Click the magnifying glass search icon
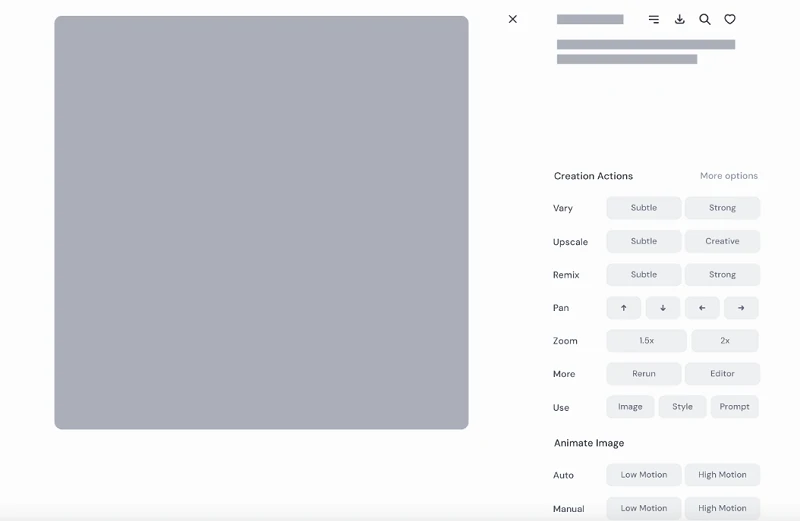The image size is (800, 521). 705,19
